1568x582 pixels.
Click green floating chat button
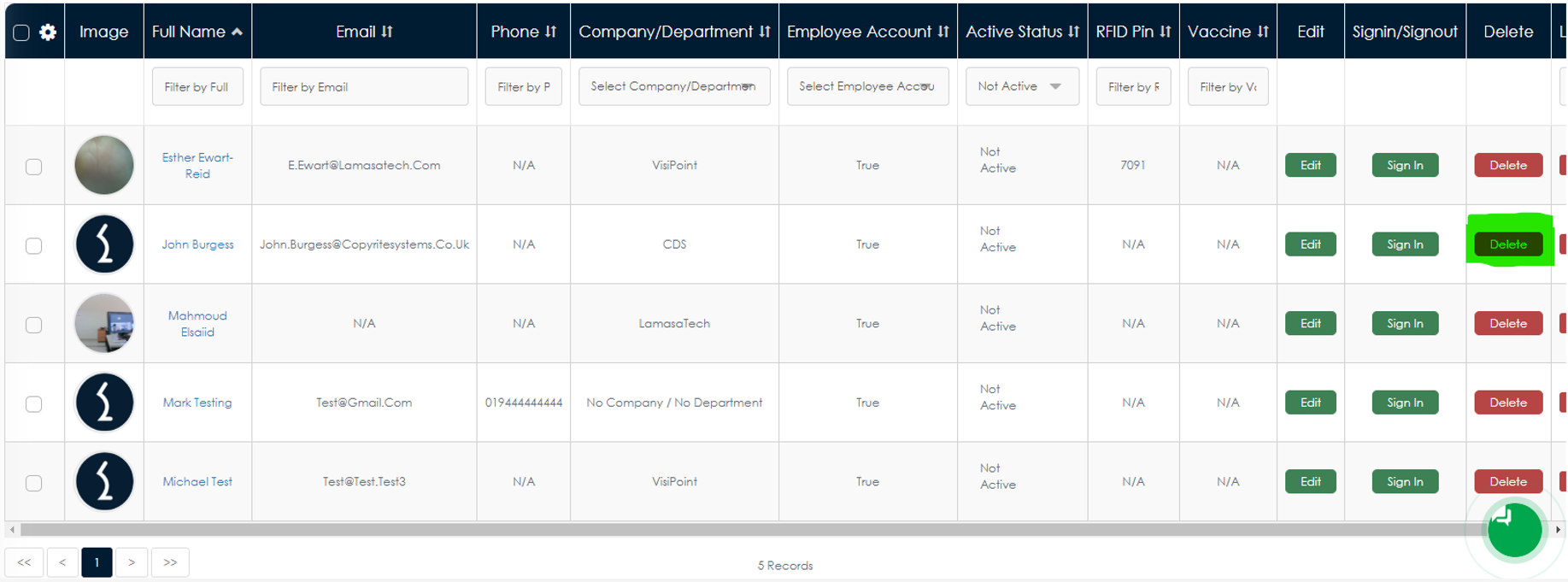(1514, 530)
